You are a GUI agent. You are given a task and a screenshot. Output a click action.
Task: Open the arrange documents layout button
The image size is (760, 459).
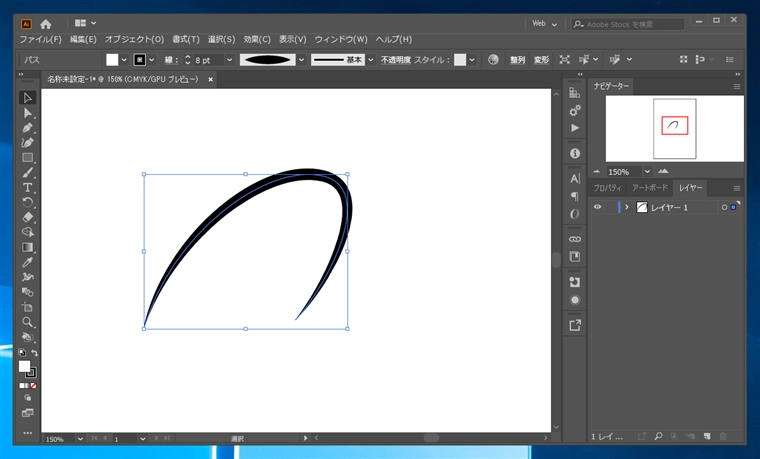(85, 23)
